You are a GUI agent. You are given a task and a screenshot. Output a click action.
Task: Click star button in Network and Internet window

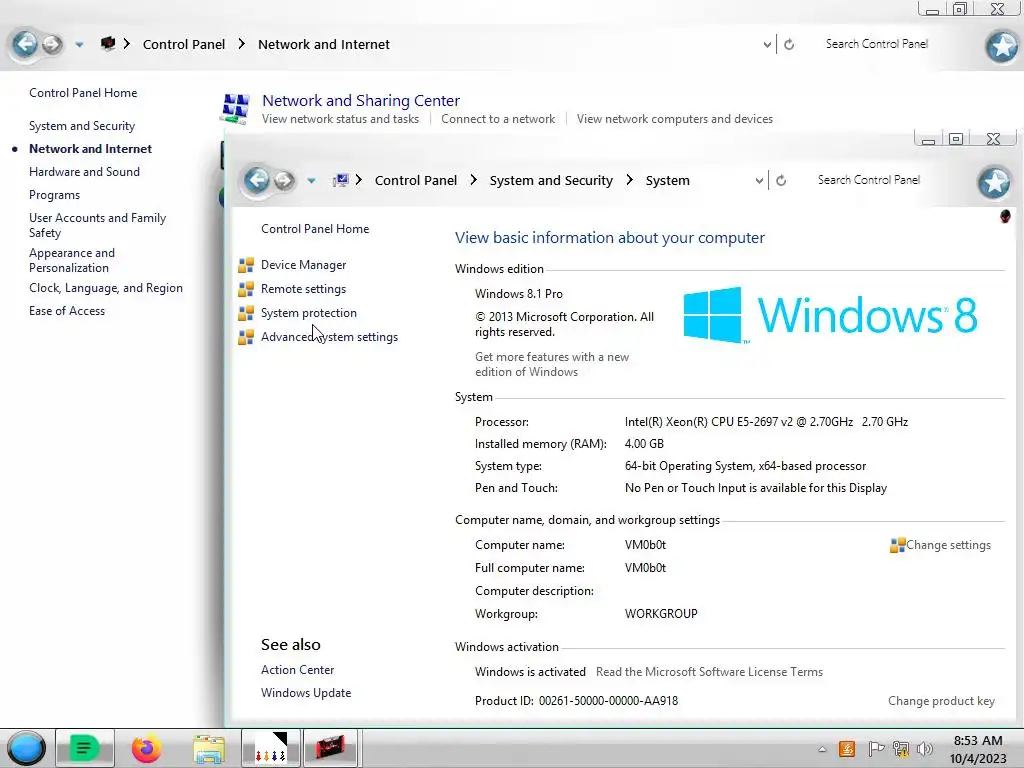(x=1002, y=46)
